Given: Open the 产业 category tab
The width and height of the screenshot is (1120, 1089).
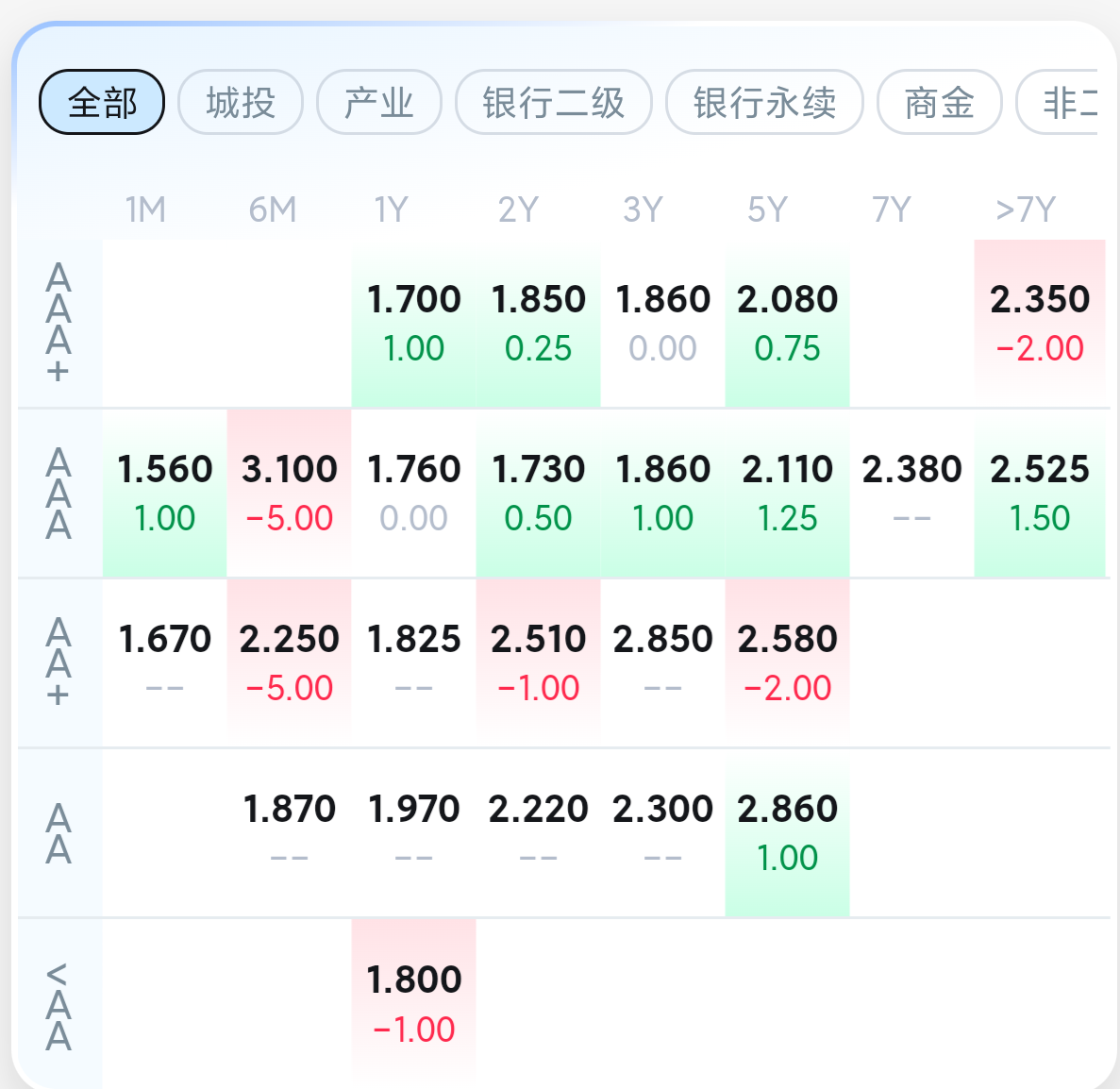Looking at the screenshot, I should tap(379, 102).
